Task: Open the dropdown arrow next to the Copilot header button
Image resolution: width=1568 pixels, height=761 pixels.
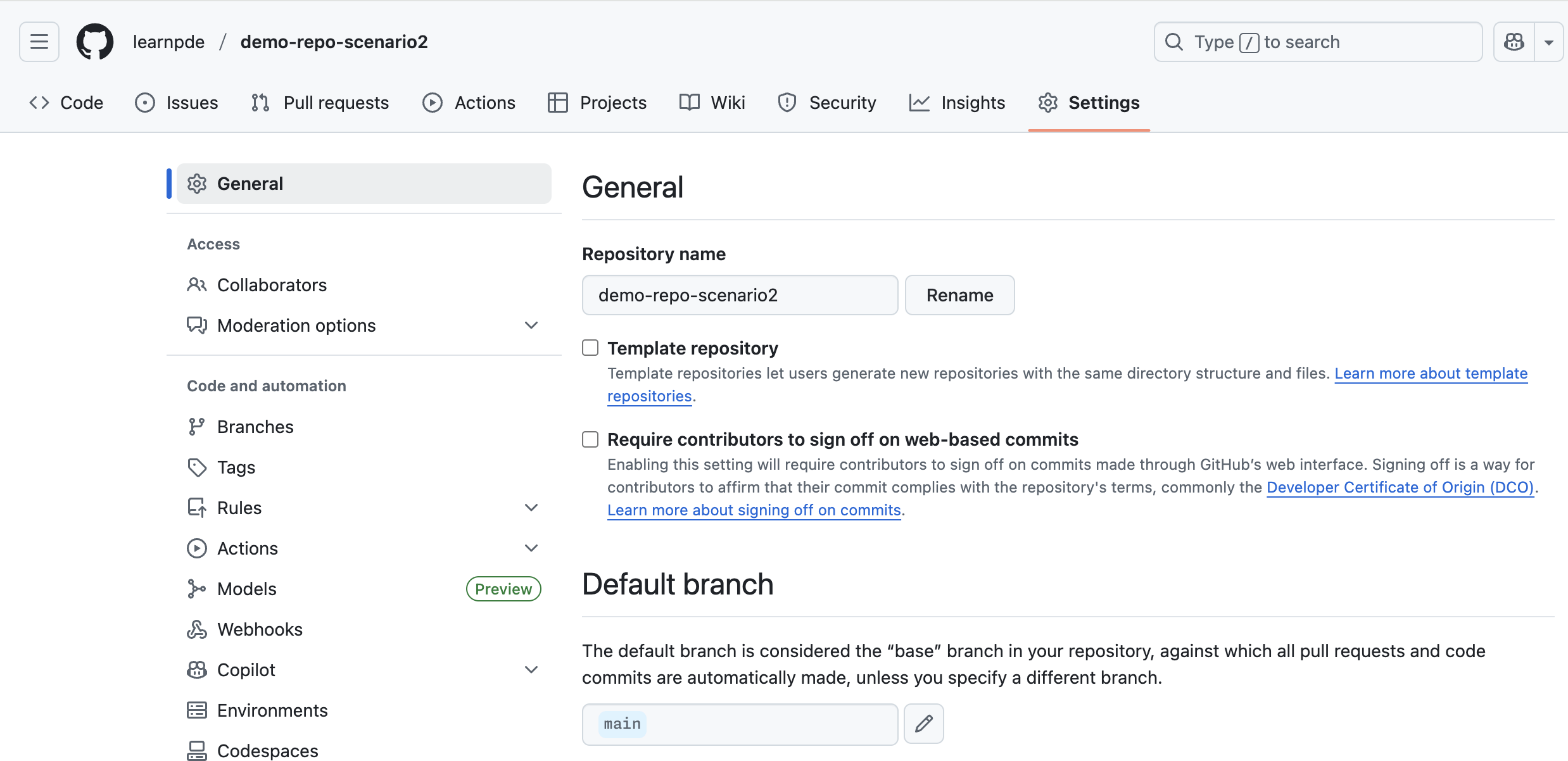Action: (1549, 42)
